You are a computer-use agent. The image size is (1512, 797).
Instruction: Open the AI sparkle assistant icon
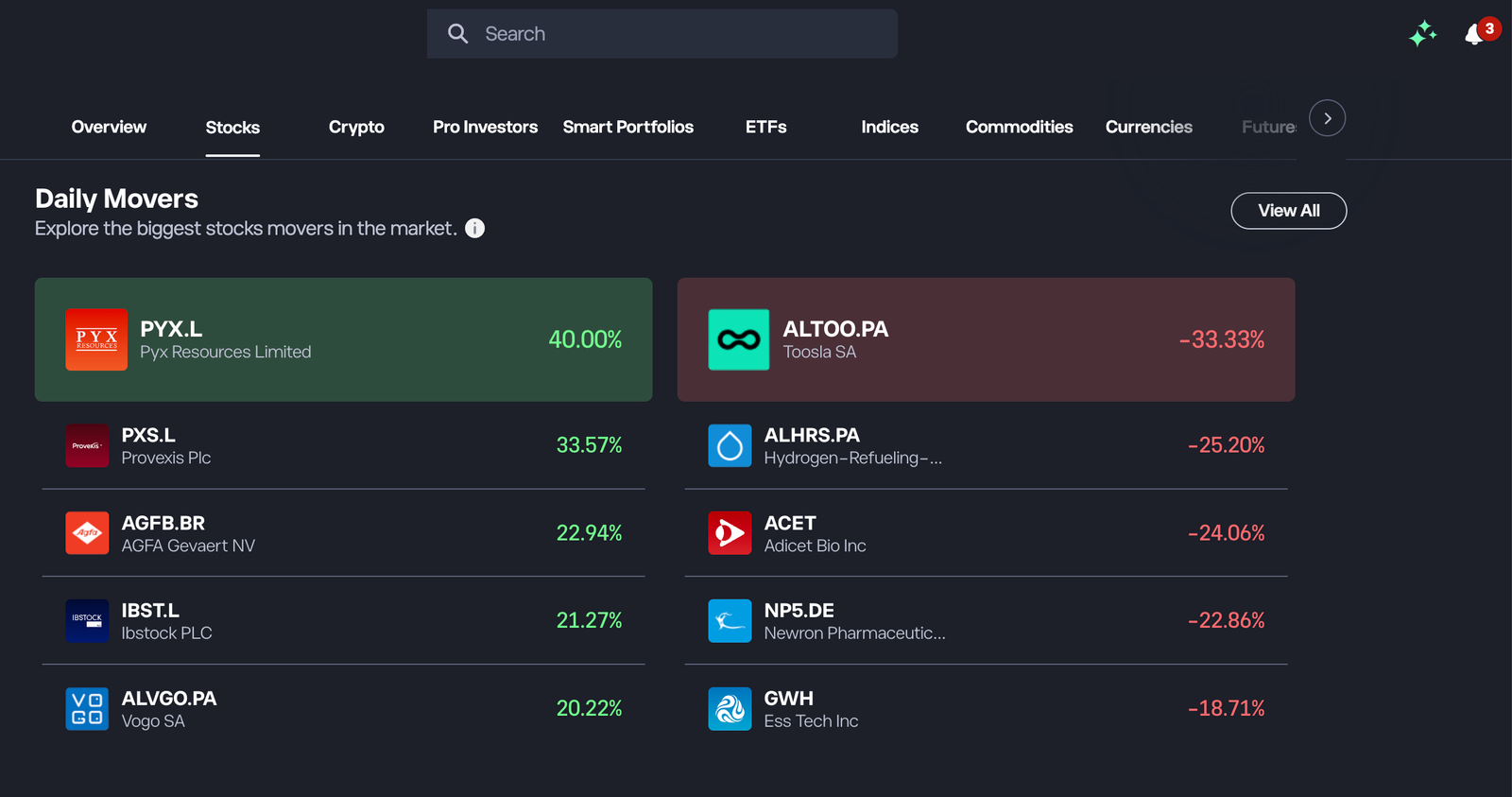coord(1422,34)
